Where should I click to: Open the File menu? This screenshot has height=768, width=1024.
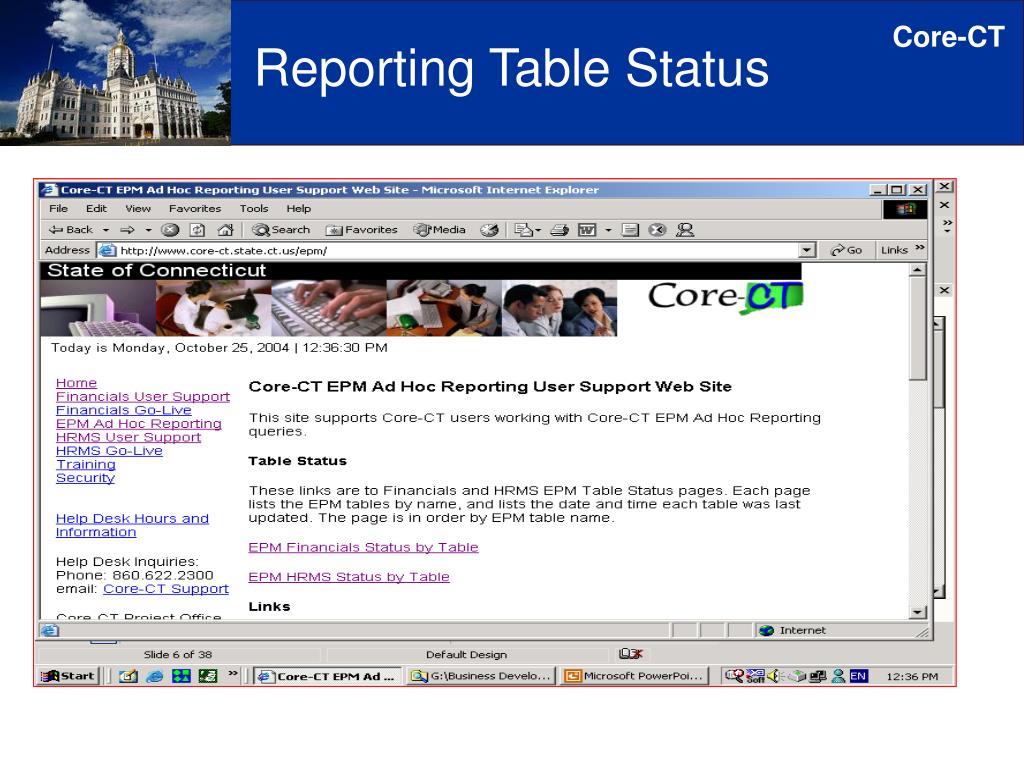pyautogui.click(x=59, y=209)
